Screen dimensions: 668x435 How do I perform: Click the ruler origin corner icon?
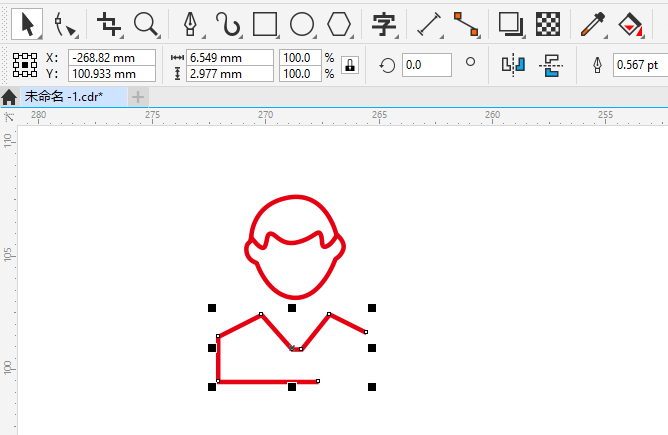coord(9,117)
